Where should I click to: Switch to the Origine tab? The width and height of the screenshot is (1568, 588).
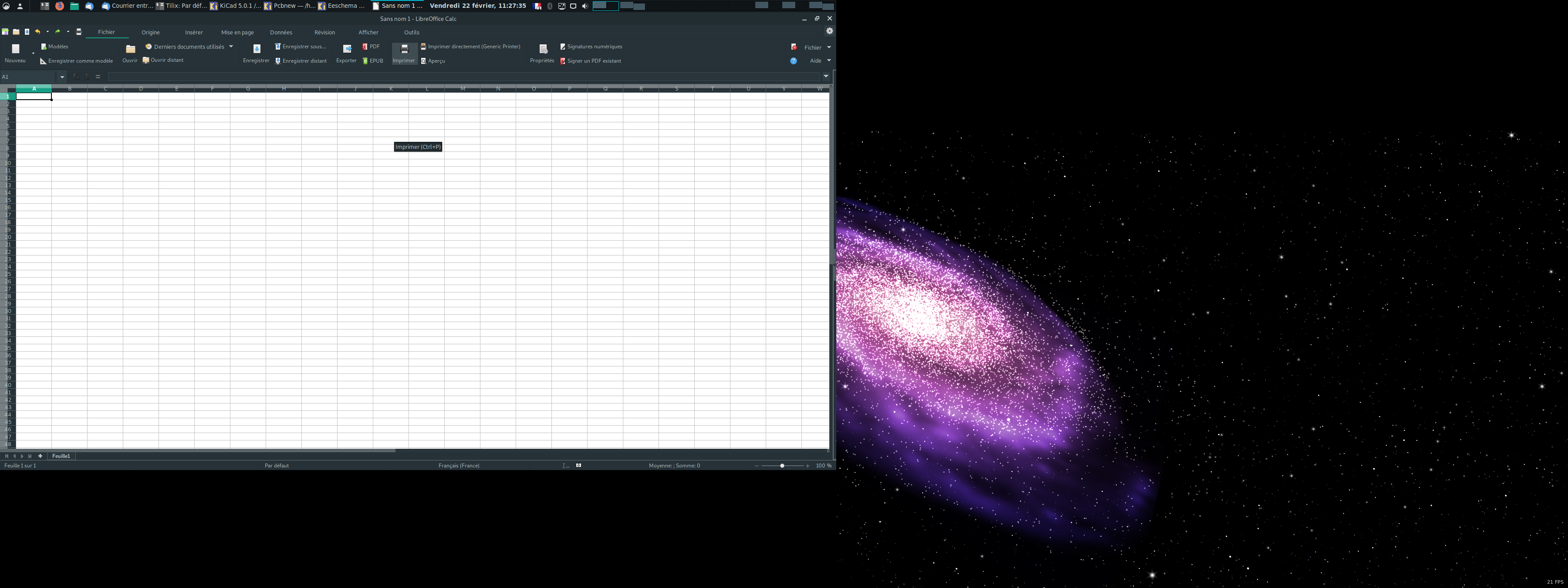pyautogui.click(x=151, y=32)
